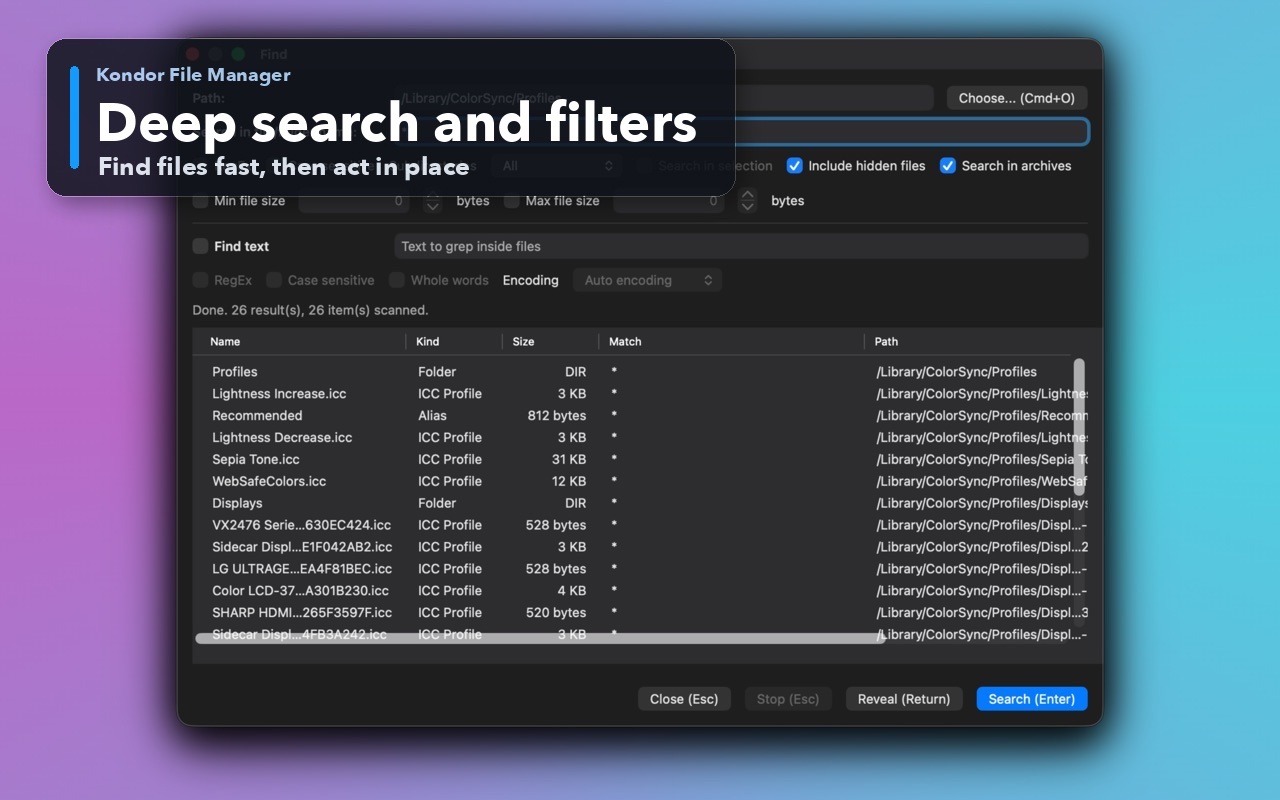Select WebSafeColors.icc result

pos(640,482)
